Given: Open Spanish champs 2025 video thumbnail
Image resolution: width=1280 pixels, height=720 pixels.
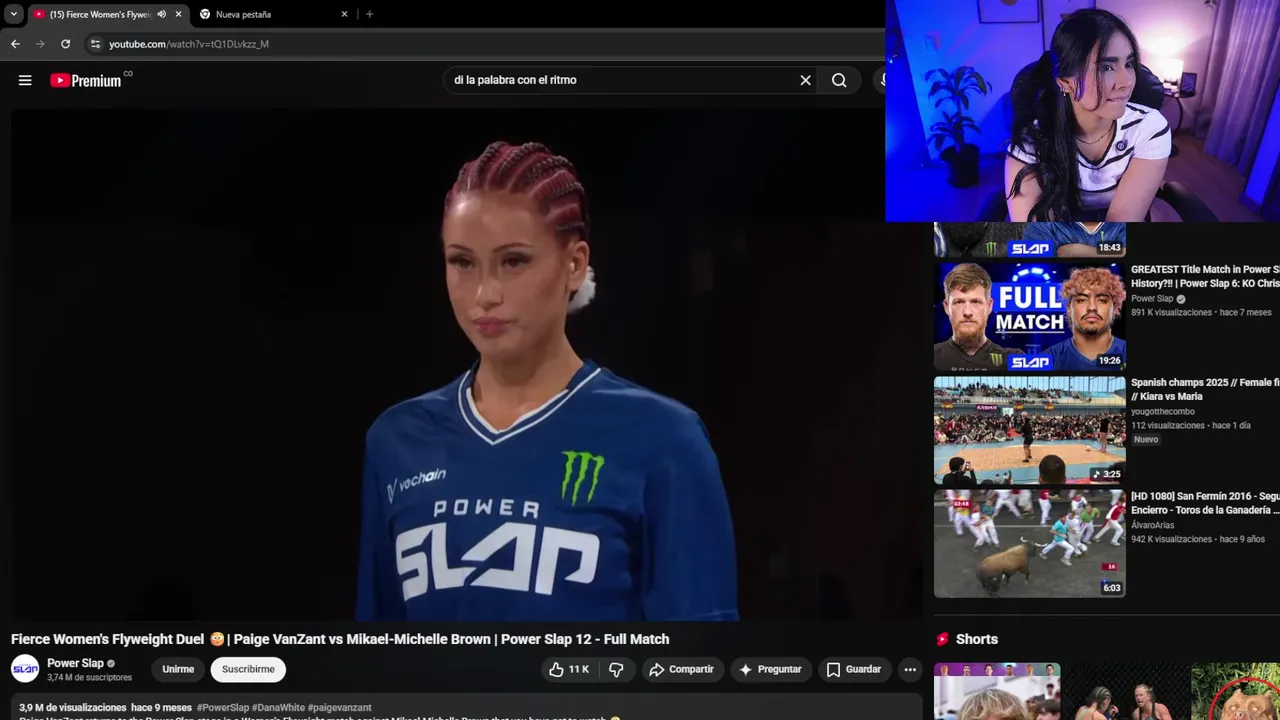Looking at the screenshot, I should click(x=1029, y=430).
